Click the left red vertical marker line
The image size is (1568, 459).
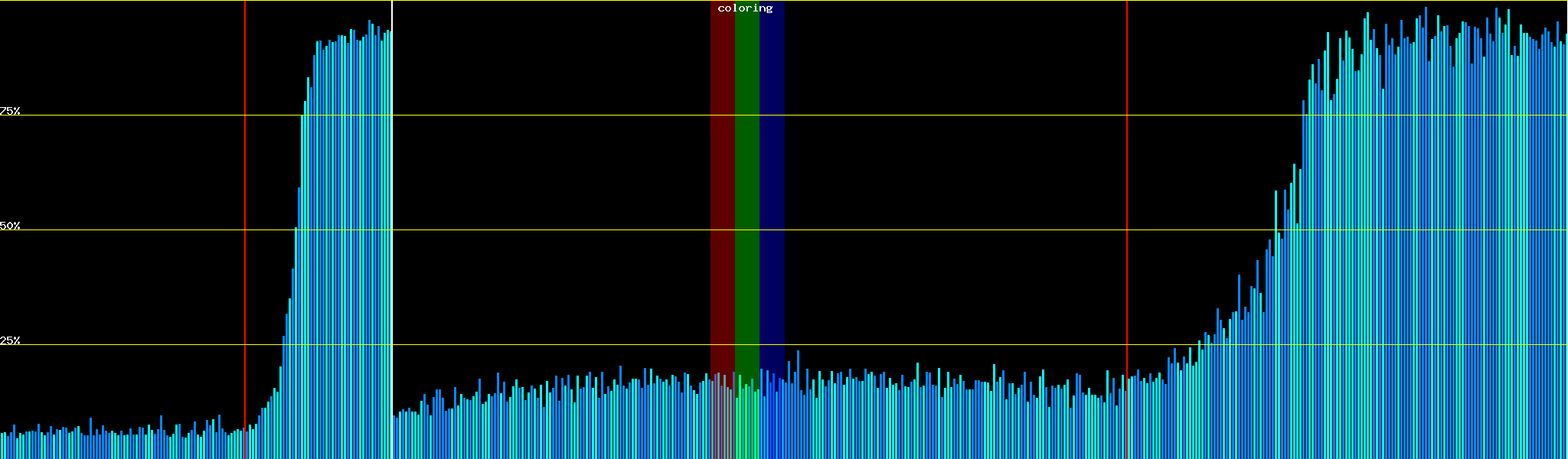click(x=245, y=191)
